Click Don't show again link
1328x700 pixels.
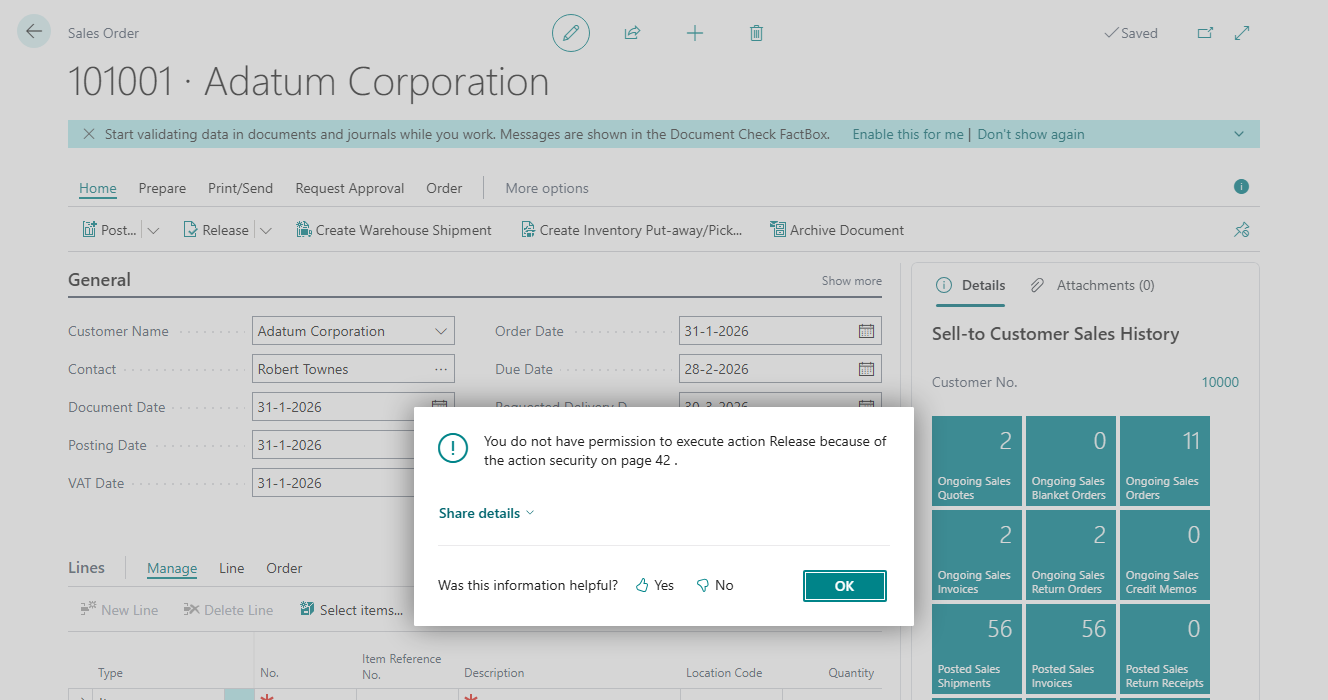pos(1031,134)
